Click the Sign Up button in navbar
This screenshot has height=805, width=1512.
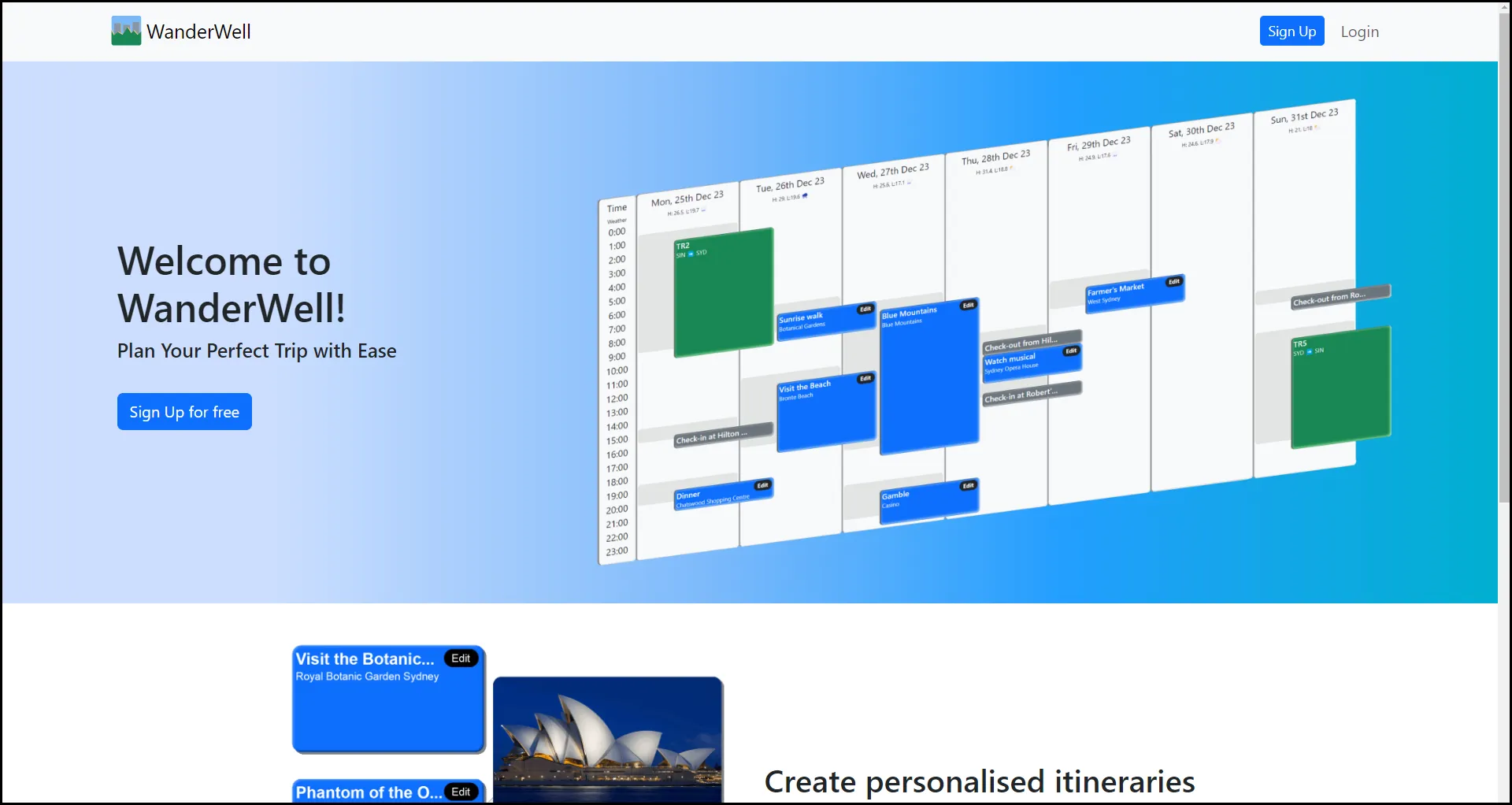point(1291,31)
